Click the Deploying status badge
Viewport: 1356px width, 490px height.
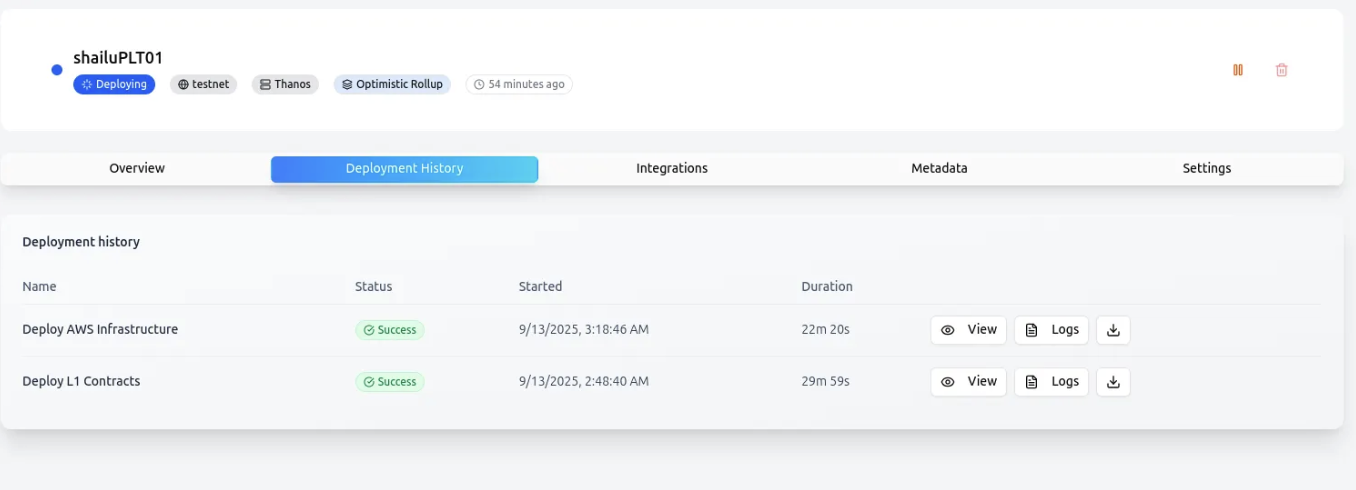point(114,85)
